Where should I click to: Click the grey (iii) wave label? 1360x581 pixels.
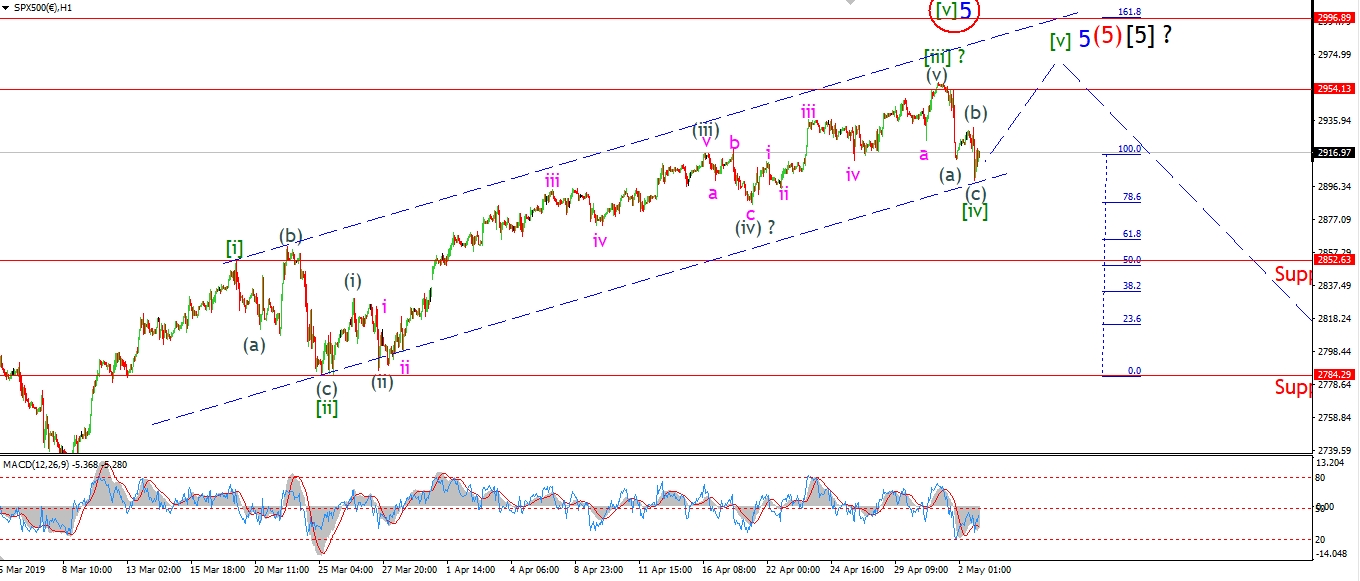tap(707, 130)
